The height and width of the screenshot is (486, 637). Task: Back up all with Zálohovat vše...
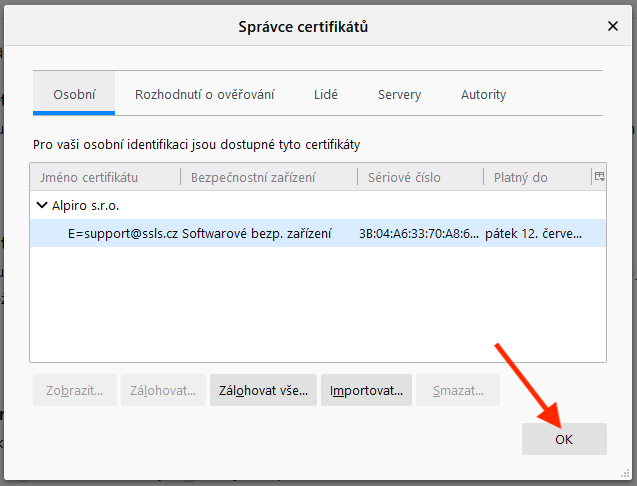[x=264, y=390]
